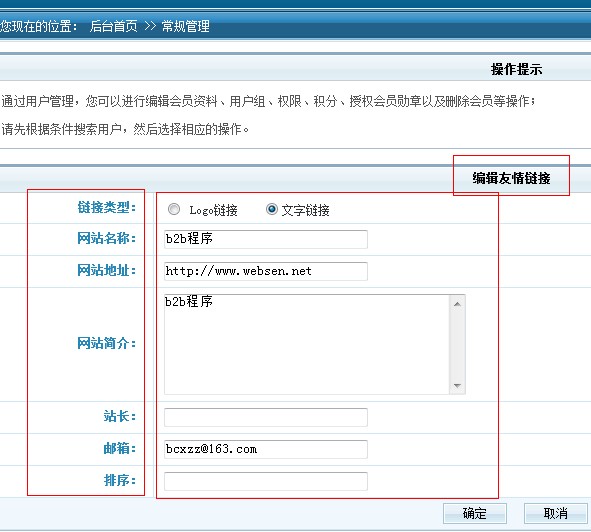Click the 确定 confirm button

[475, 514]
